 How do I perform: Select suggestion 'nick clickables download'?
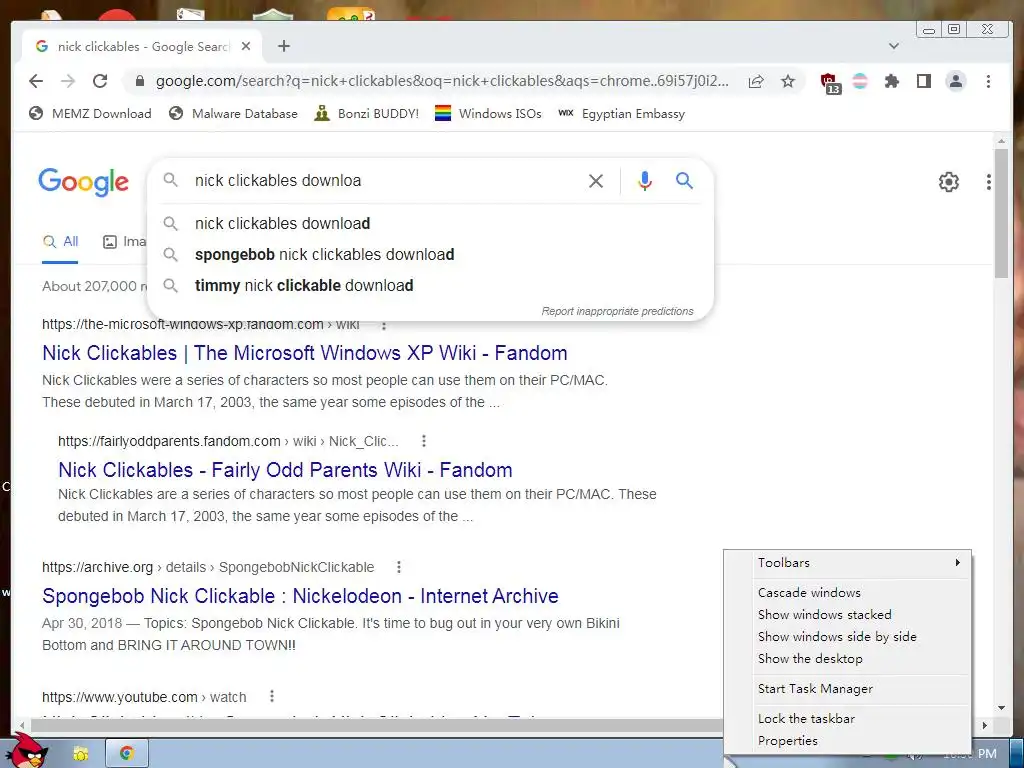click(x=431, y=223)
